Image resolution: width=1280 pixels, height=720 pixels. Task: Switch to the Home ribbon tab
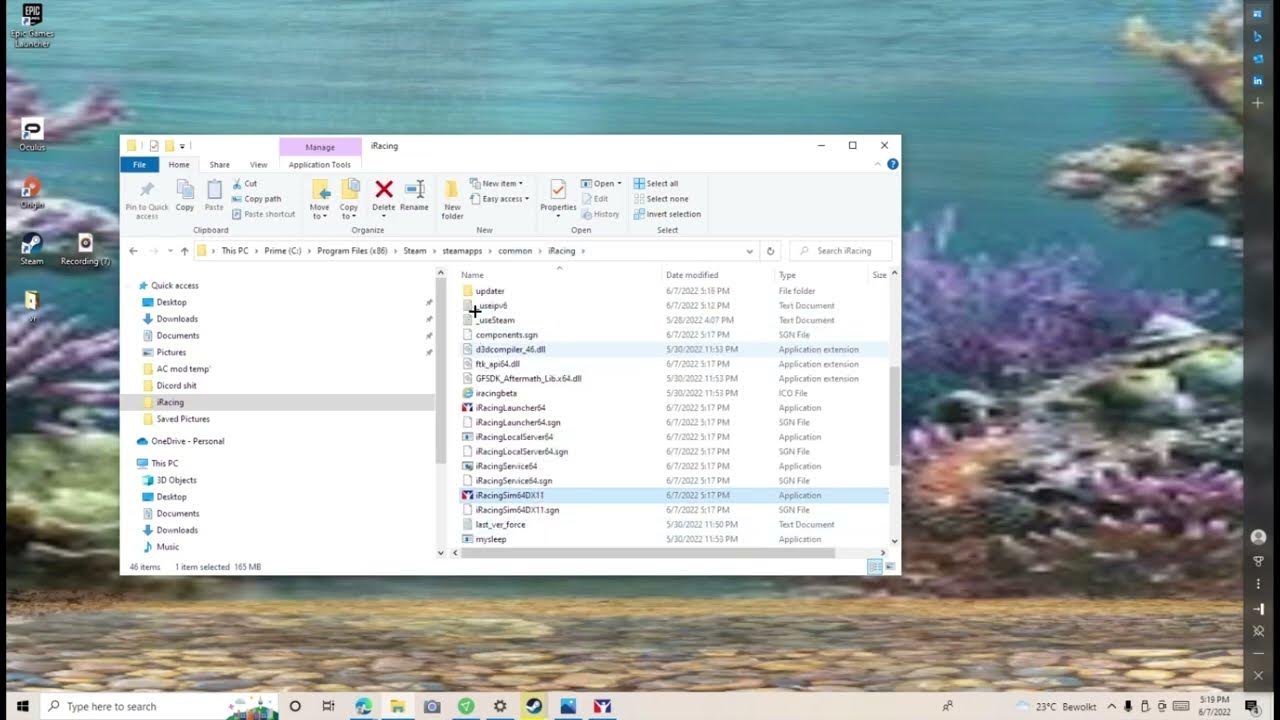tap(179, 165)
